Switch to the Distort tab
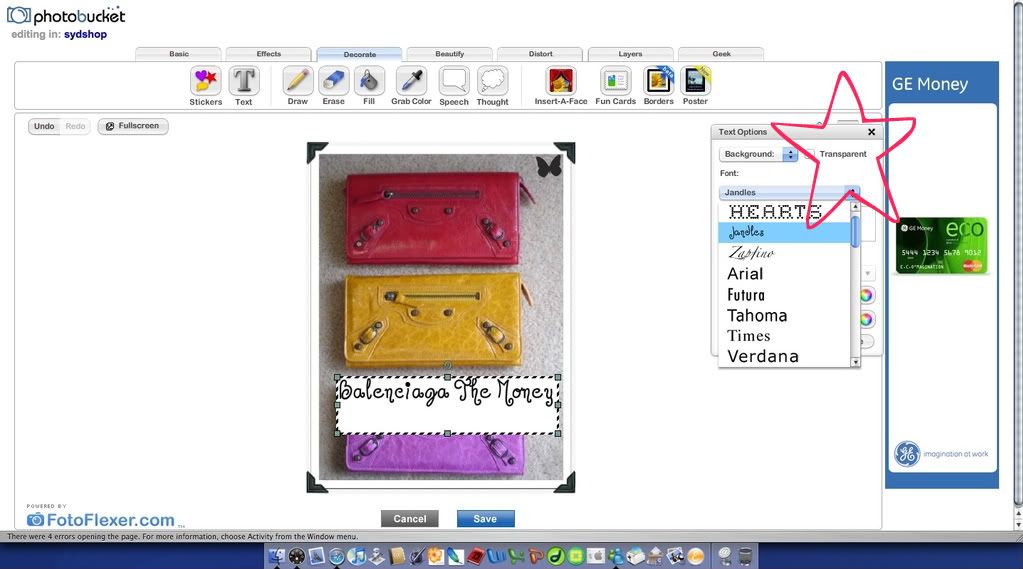 click(x=540, y=54)
